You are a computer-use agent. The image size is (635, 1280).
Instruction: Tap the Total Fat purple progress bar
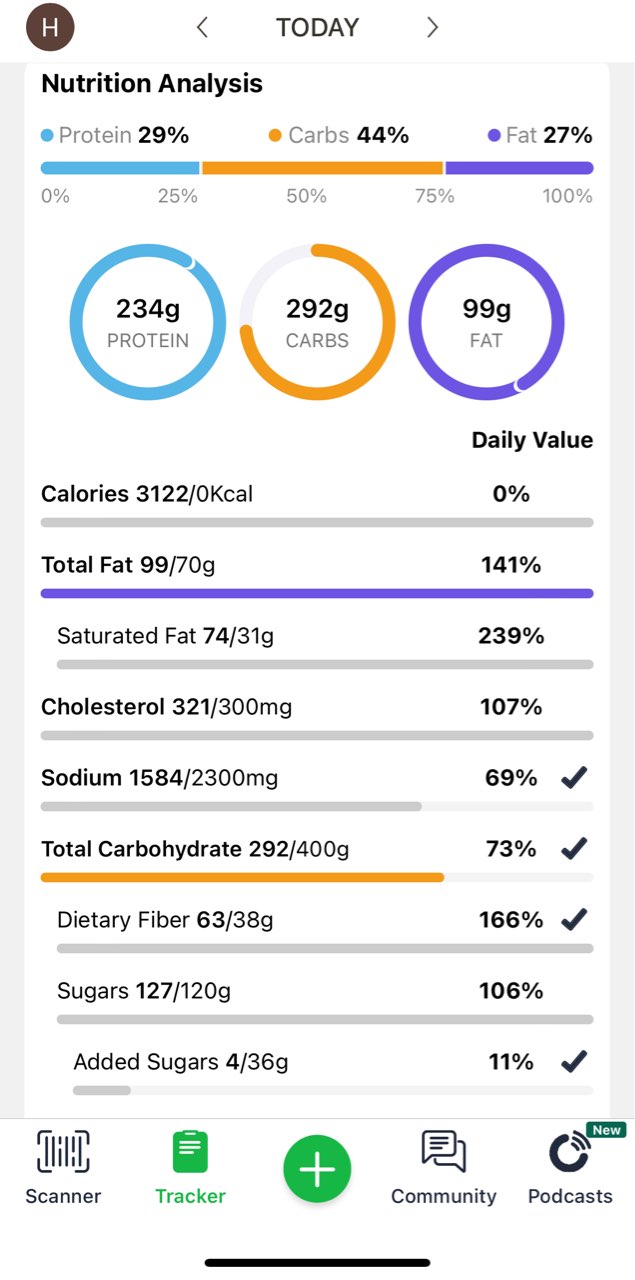tap(317, 593)
